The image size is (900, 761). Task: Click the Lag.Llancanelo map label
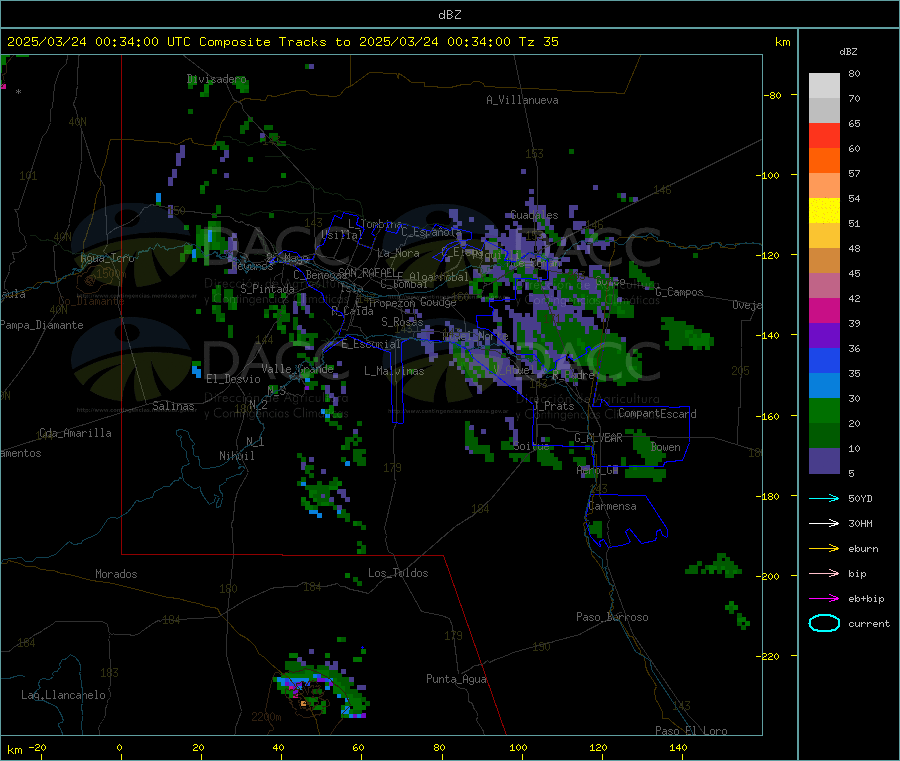click(64, 695)
